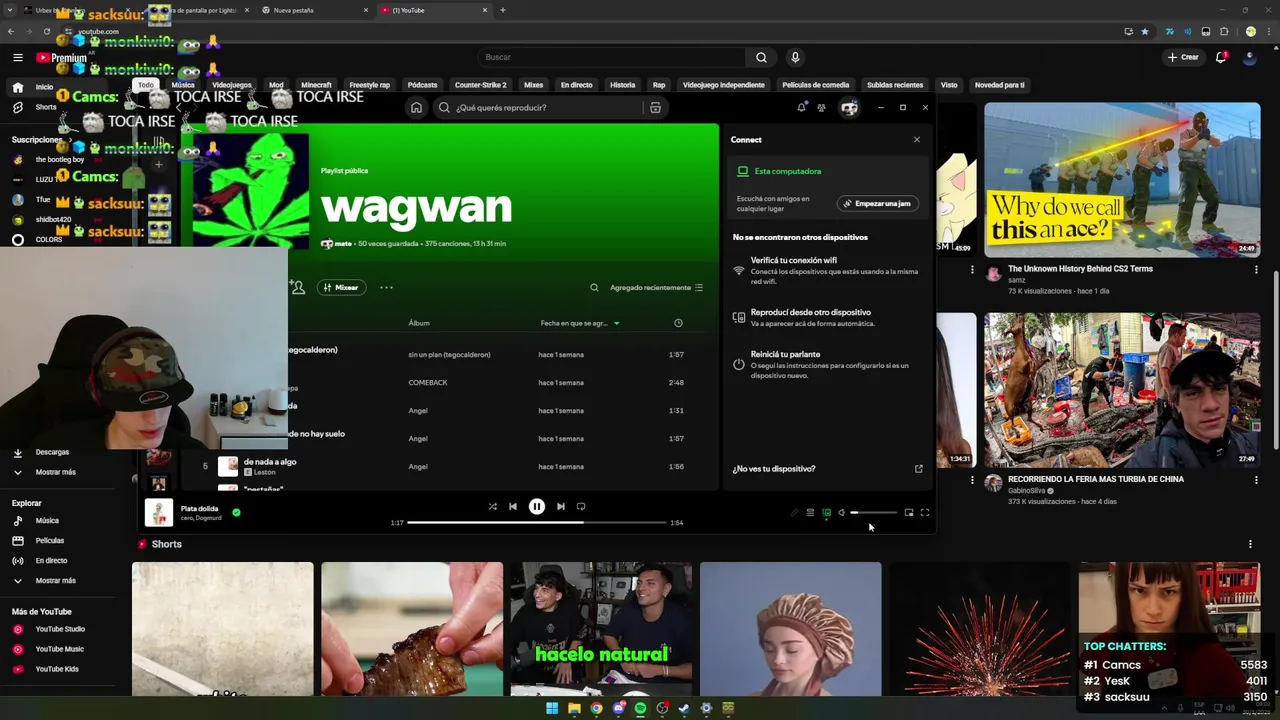
Task: Sort by Álbum column header
Action: pos(419,323)
